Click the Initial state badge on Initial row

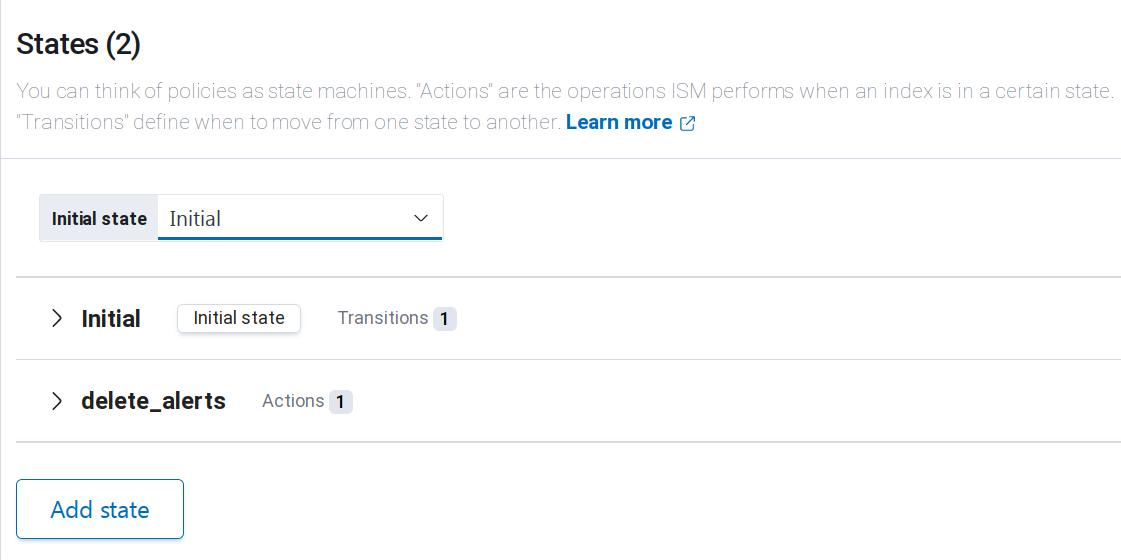(x=239, y=318)
